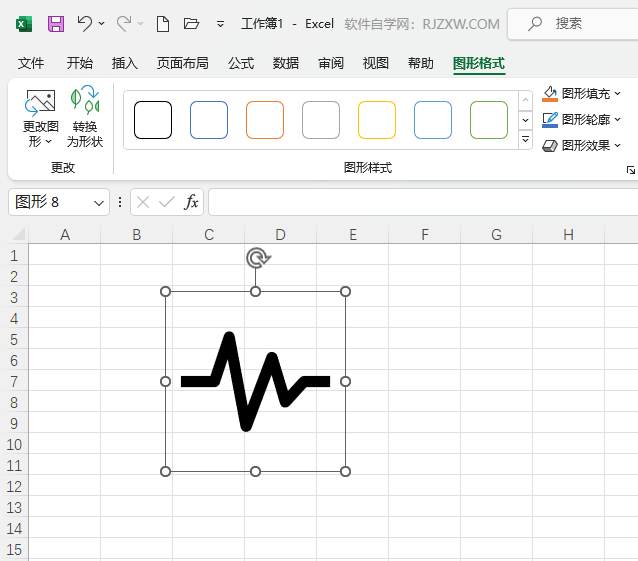Select row 1 header
Image resolution: width=638 pixels, height=561 pixels.
[14, 256]
